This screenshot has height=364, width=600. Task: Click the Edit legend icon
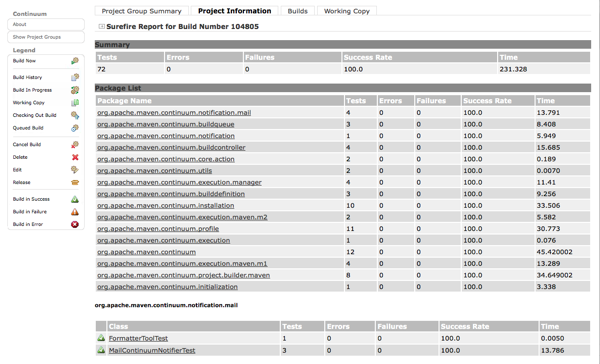tap(75, 170)
